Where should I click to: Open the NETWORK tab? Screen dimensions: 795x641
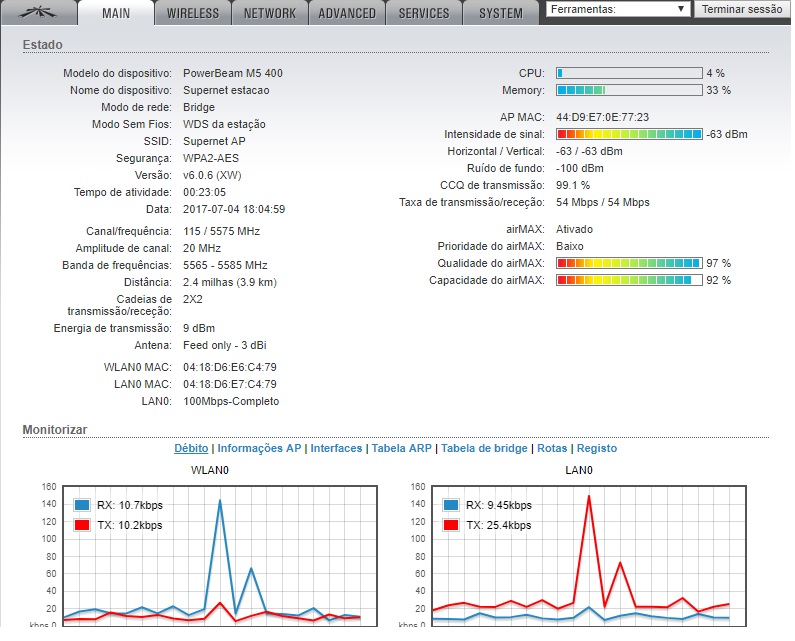(x=270, y=13)
